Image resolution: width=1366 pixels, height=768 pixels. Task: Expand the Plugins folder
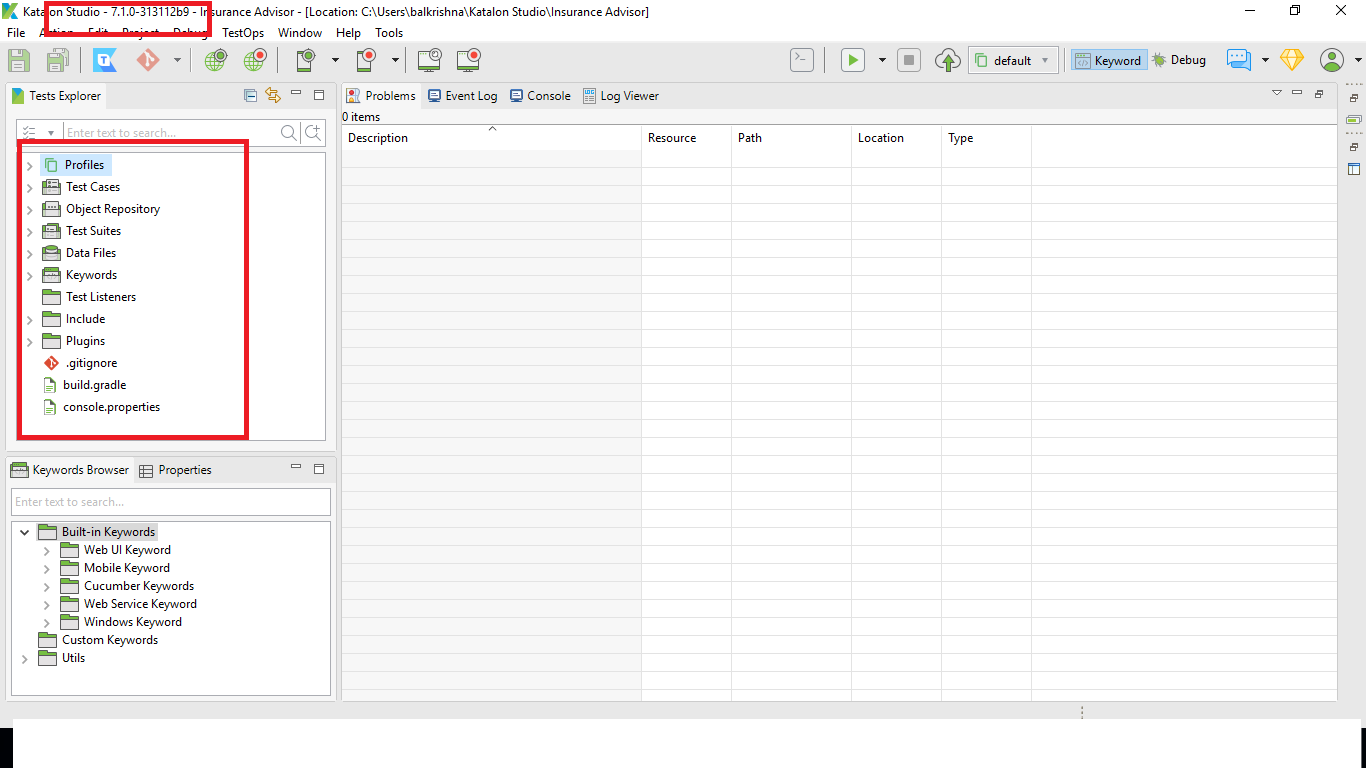pos(30,341)
